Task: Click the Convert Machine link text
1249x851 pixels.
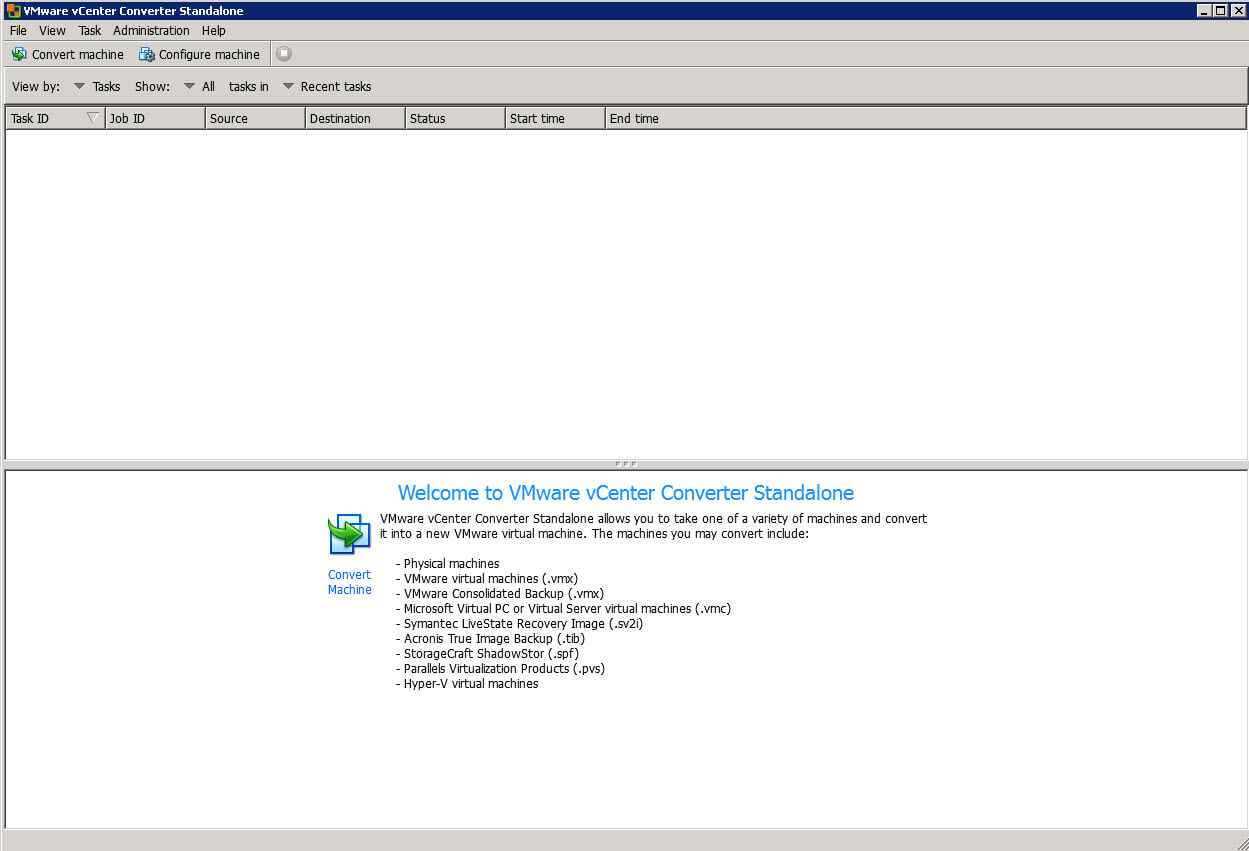Action: (x=349, y=582)
